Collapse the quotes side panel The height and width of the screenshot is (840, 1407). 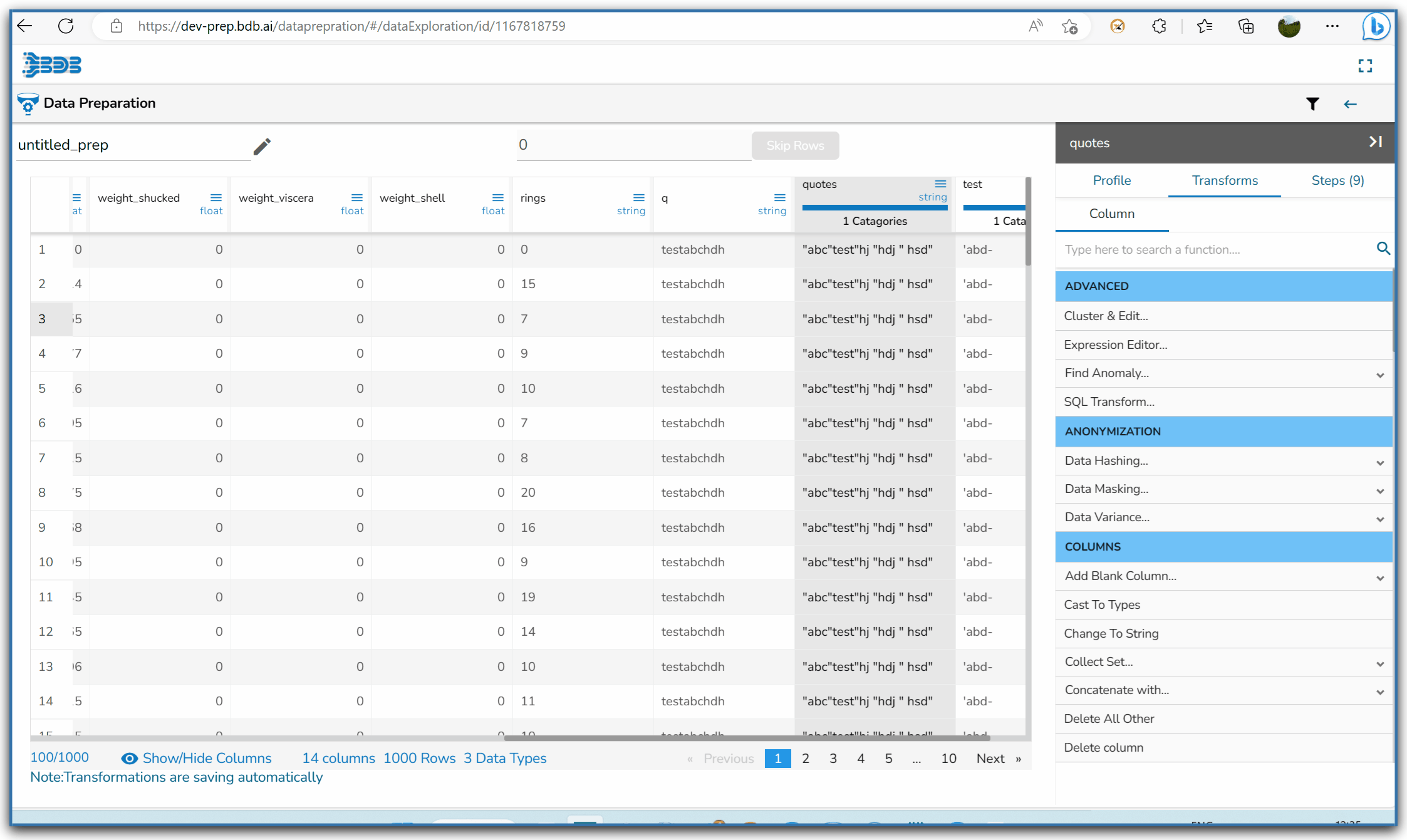tap(1375, 142)
